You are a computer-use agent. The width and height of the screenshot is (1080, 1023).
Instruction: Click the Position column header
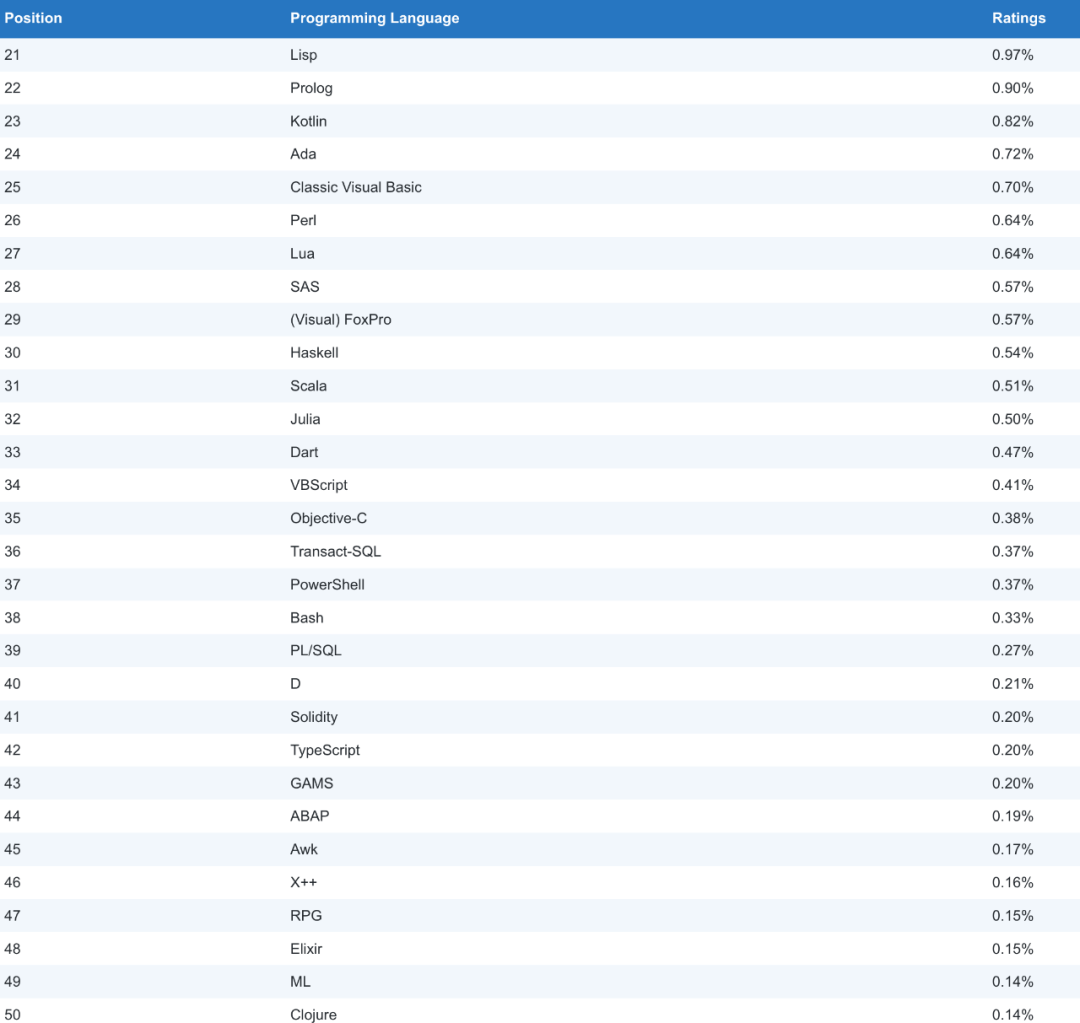point(33,19)
